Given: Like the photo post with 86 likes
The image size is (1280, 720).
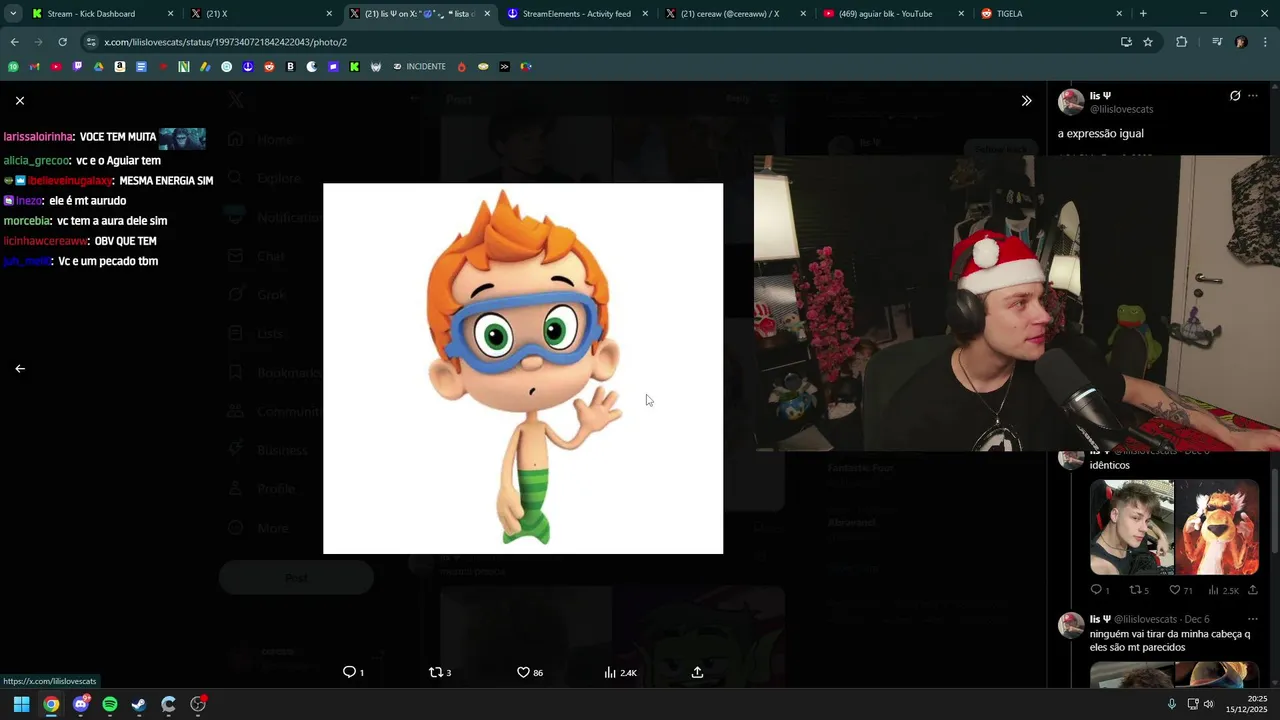Looking at the screenshot, I should (523, 672).
